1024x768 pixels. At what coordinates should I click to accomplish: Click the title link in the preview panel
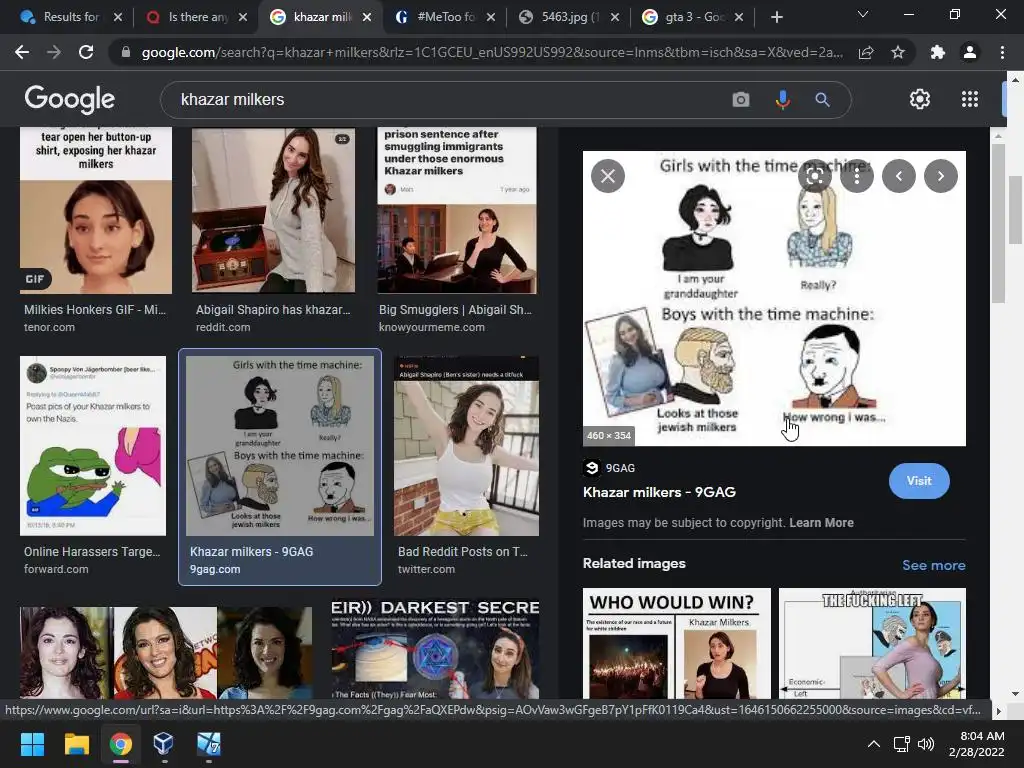pyautogui.click(x=659, y=492)
